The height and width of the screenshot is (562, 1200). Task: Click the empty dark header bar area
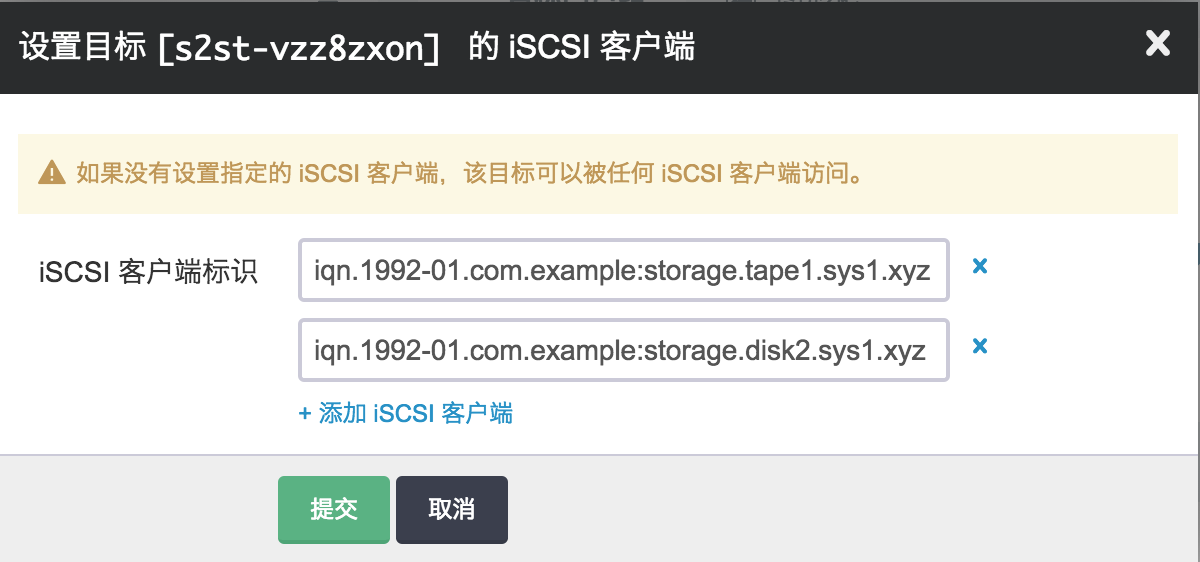900,47
